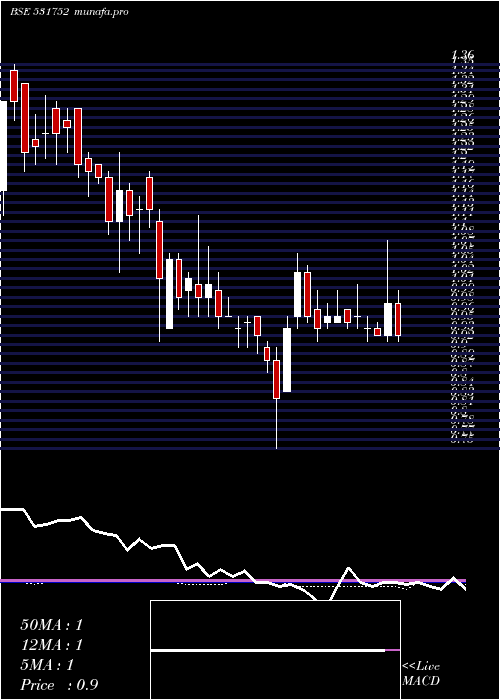The image size is (500, 700).
Task: Click the 1.36 top price axis label
Action: point(463,55)
